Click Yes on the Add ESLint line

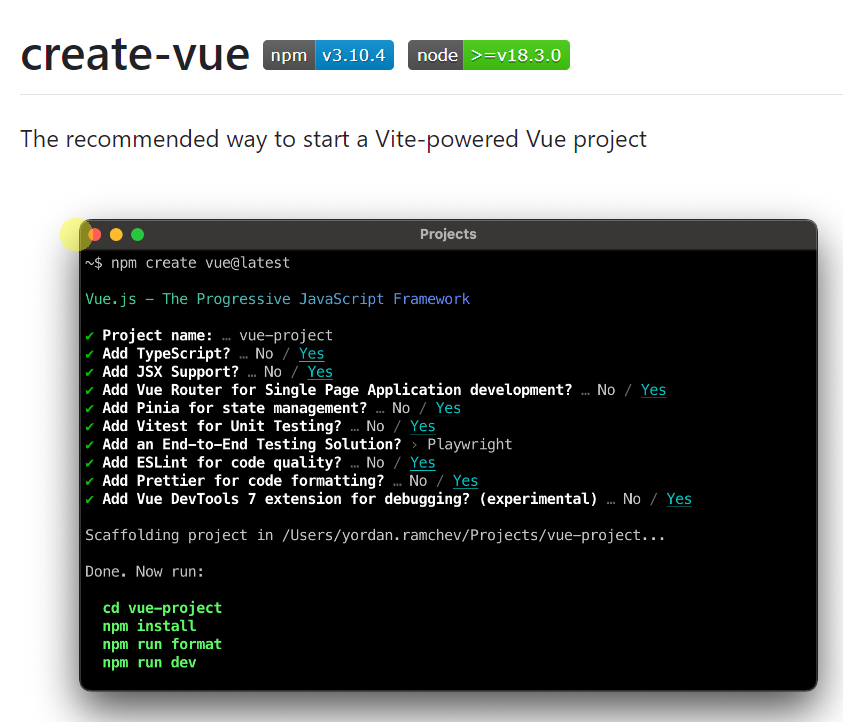(423, 463)
